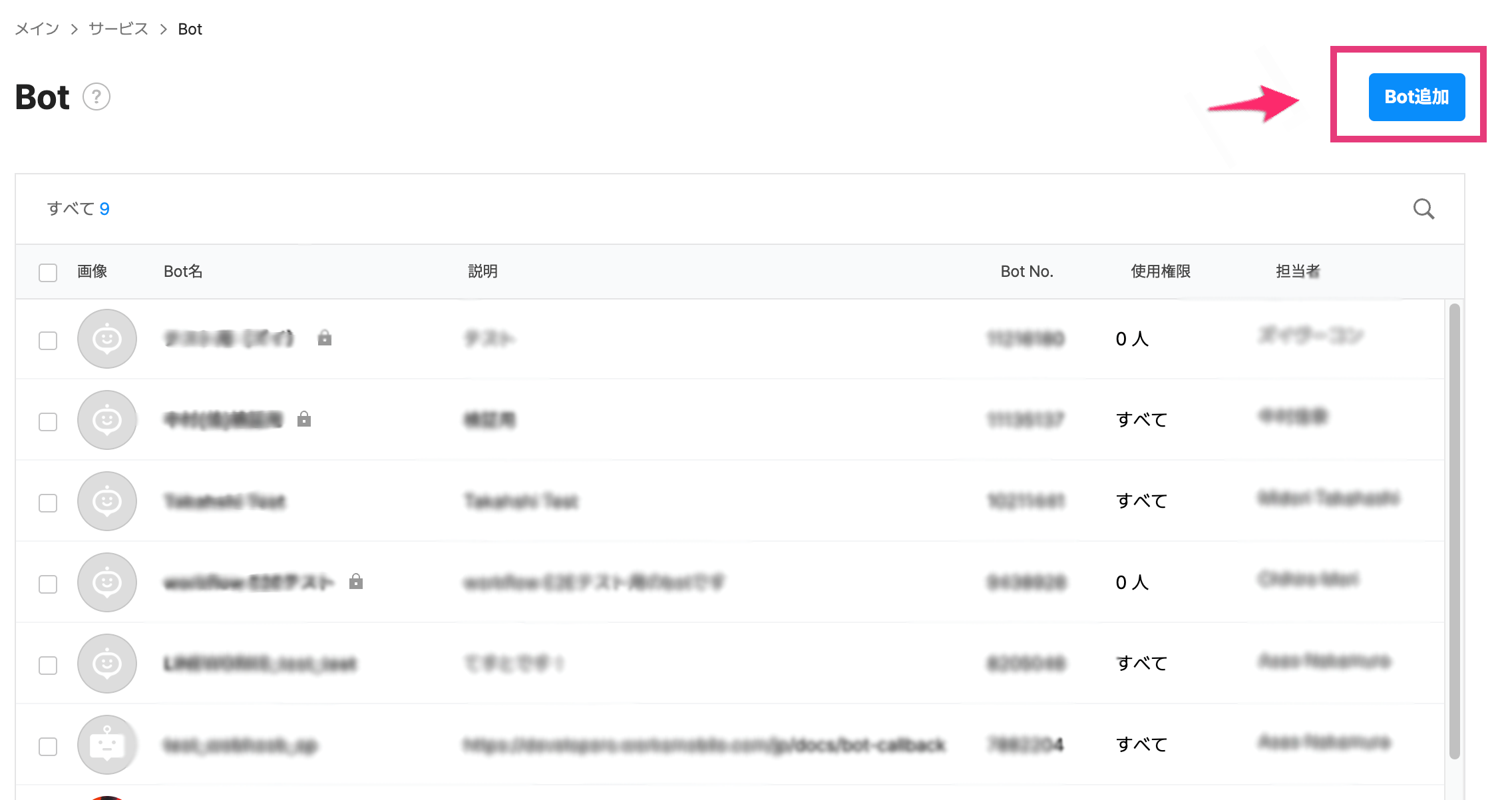Select the checkbox for the row with the robot avatar
Viewport: 1512px width, 800px height.
pyautogui.click(x=48, y=747)
